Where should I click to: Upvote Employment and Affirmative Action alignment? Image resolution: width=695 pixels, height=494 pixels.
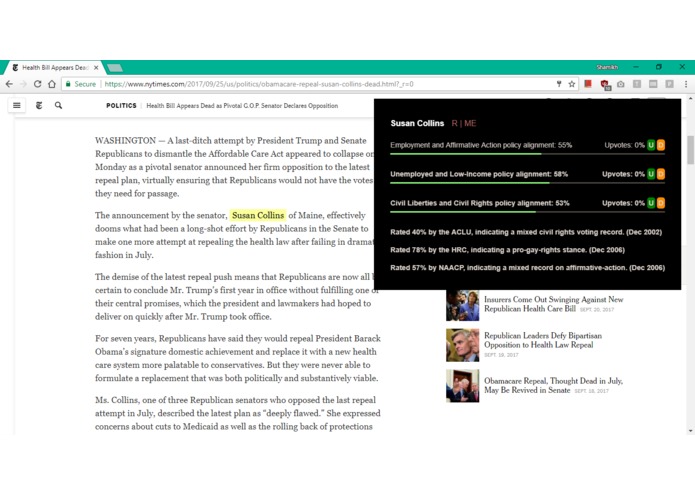651,145
